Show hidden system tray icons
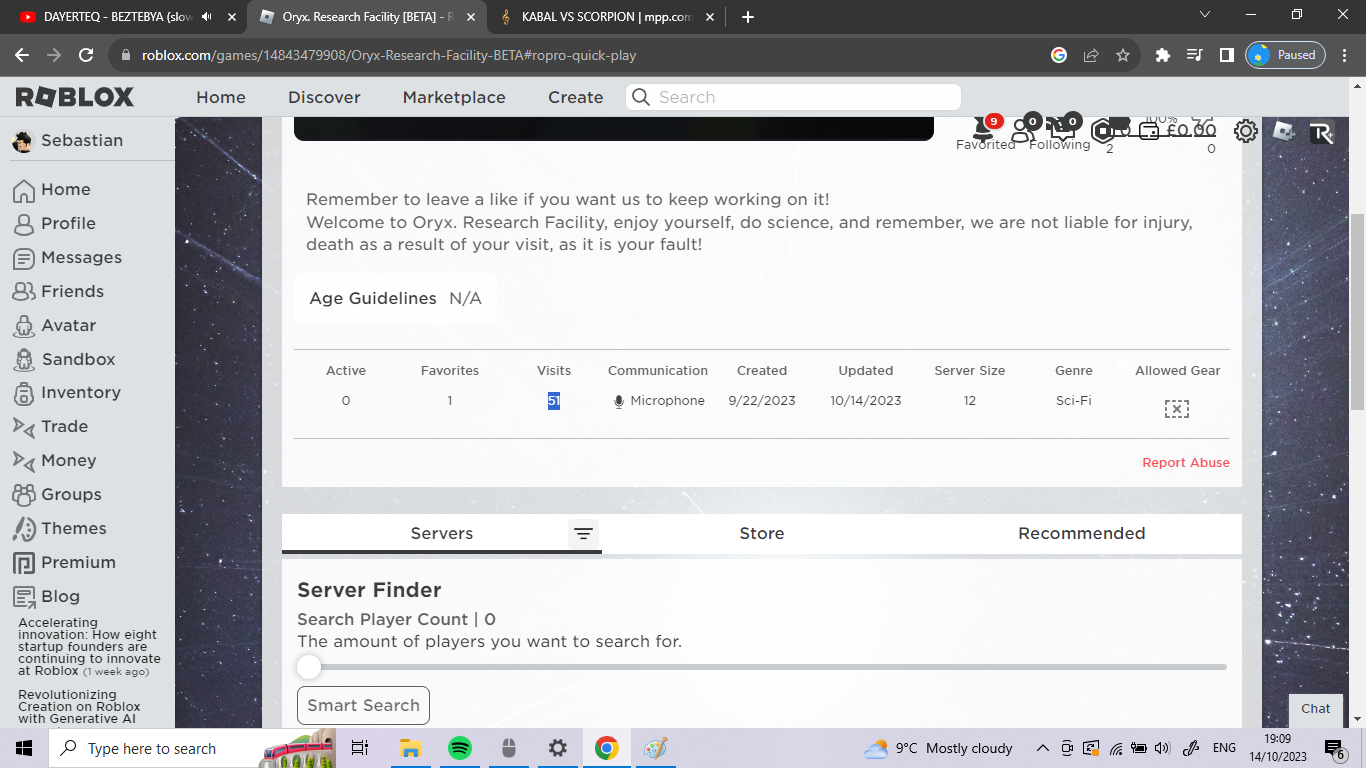1366x768 pixels. 1042,748
